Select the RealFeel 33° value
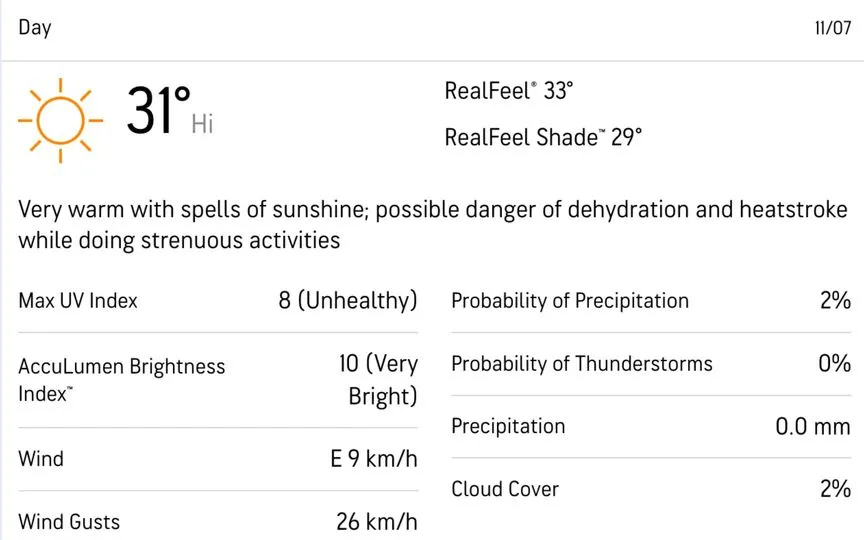Viewport: 864px width, 540px height. (x=509, y=91)
